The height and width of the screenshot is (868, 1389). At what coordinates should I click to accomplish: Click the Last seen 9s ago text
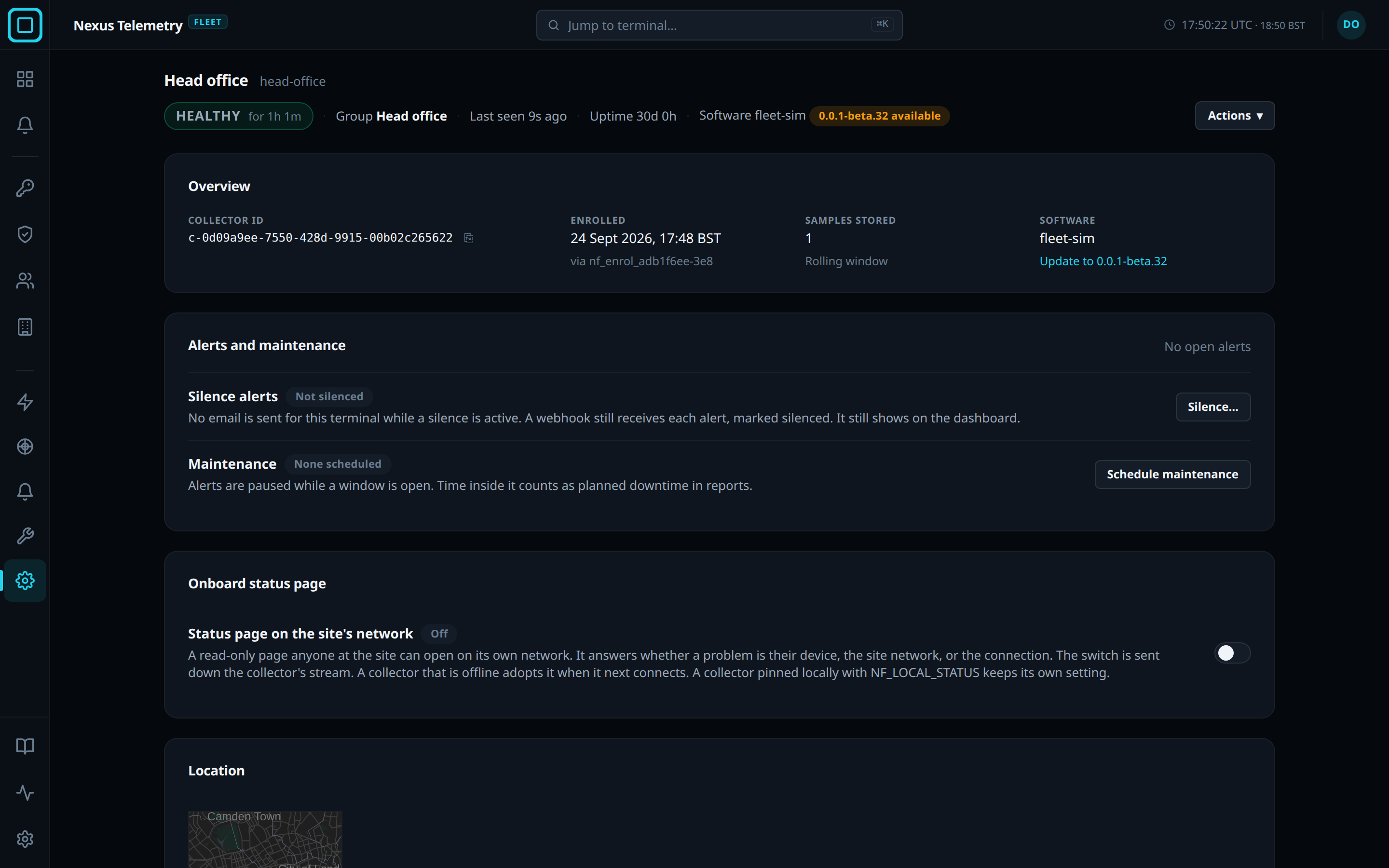pos(518,116)
